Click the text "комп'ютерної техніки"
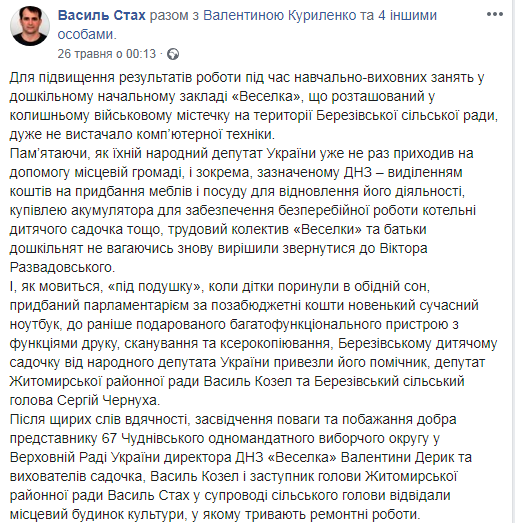This screenshot has height=523, width=515. point(205,134)
